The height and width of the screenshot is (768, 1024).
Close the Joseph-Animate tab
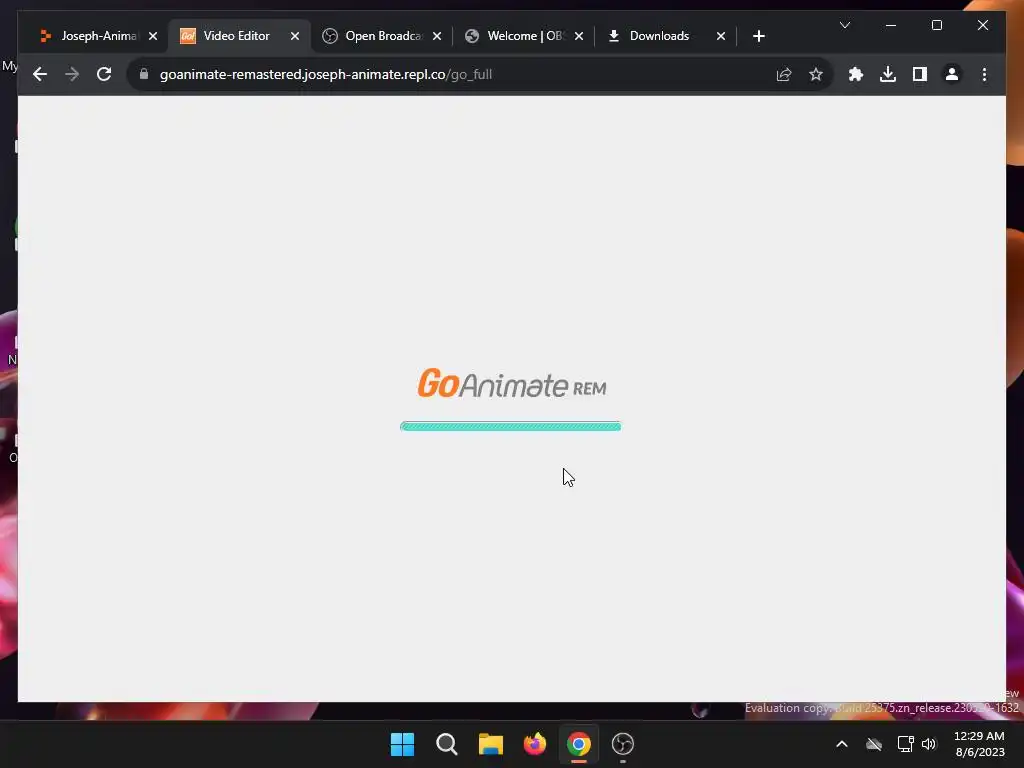153,36
